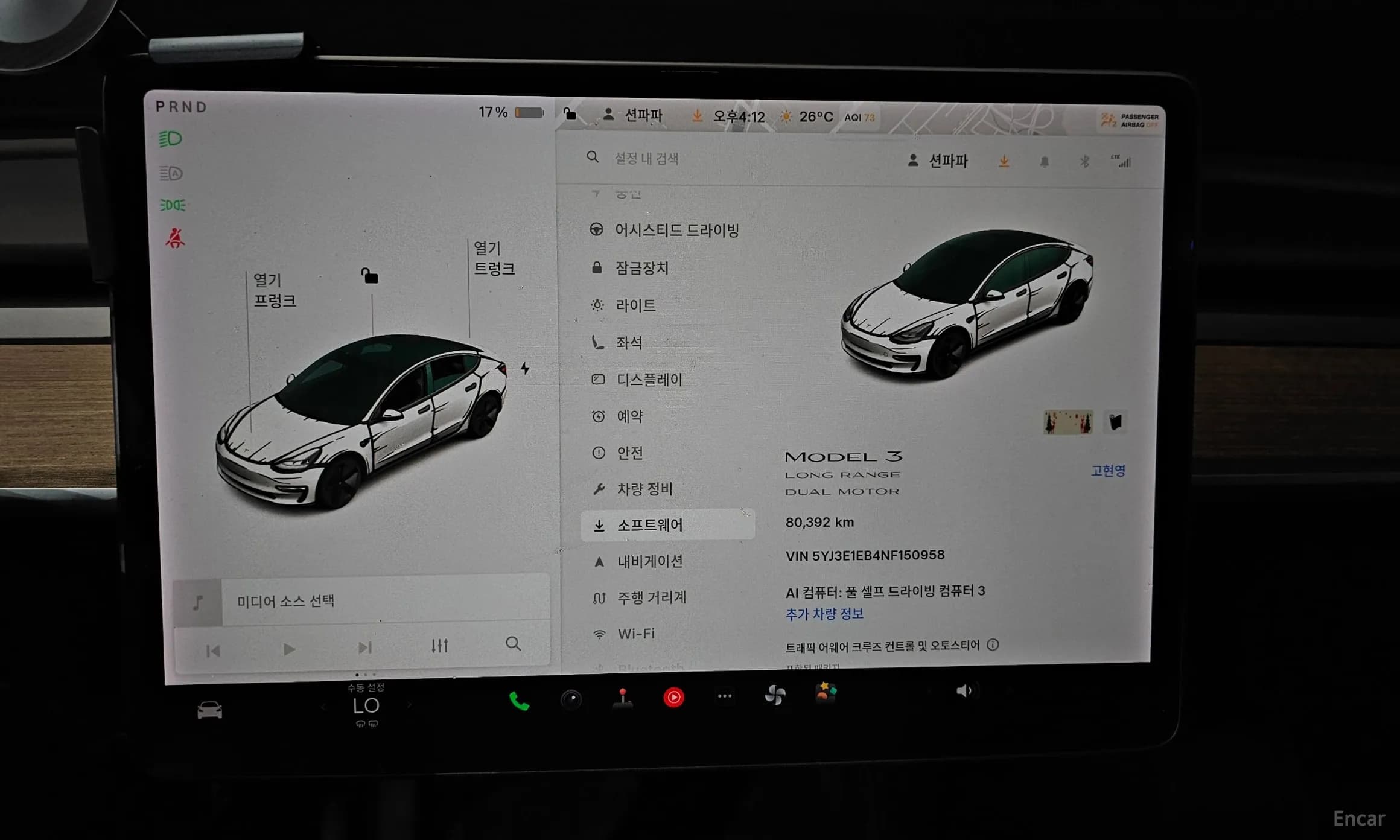Image resolution: width=1400 pixels, height=840 pixels.
Task: Open the media equalizer sliders icon
Action: click(439, 646)
